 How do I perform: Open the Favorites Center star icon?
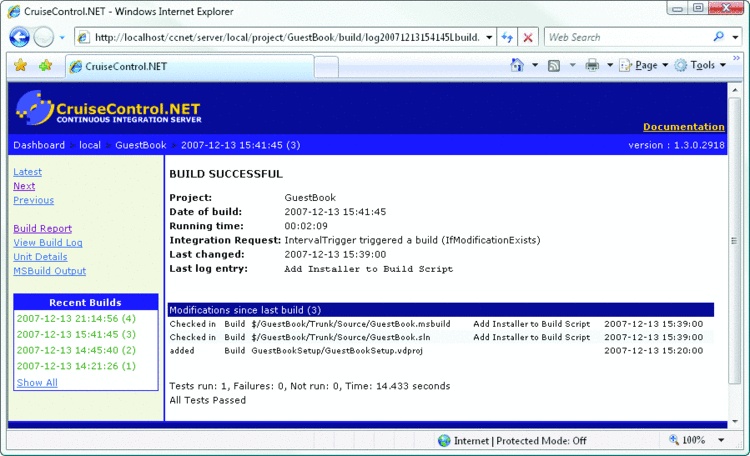coord(21,65)
